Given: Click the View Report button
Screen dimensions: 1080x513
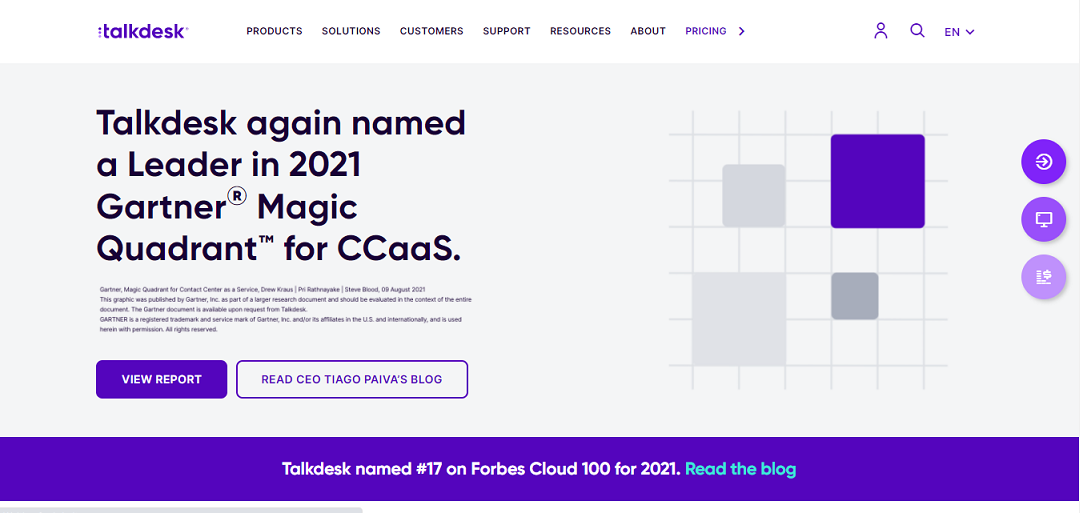Looking at the screenshot, I should 161,379.
